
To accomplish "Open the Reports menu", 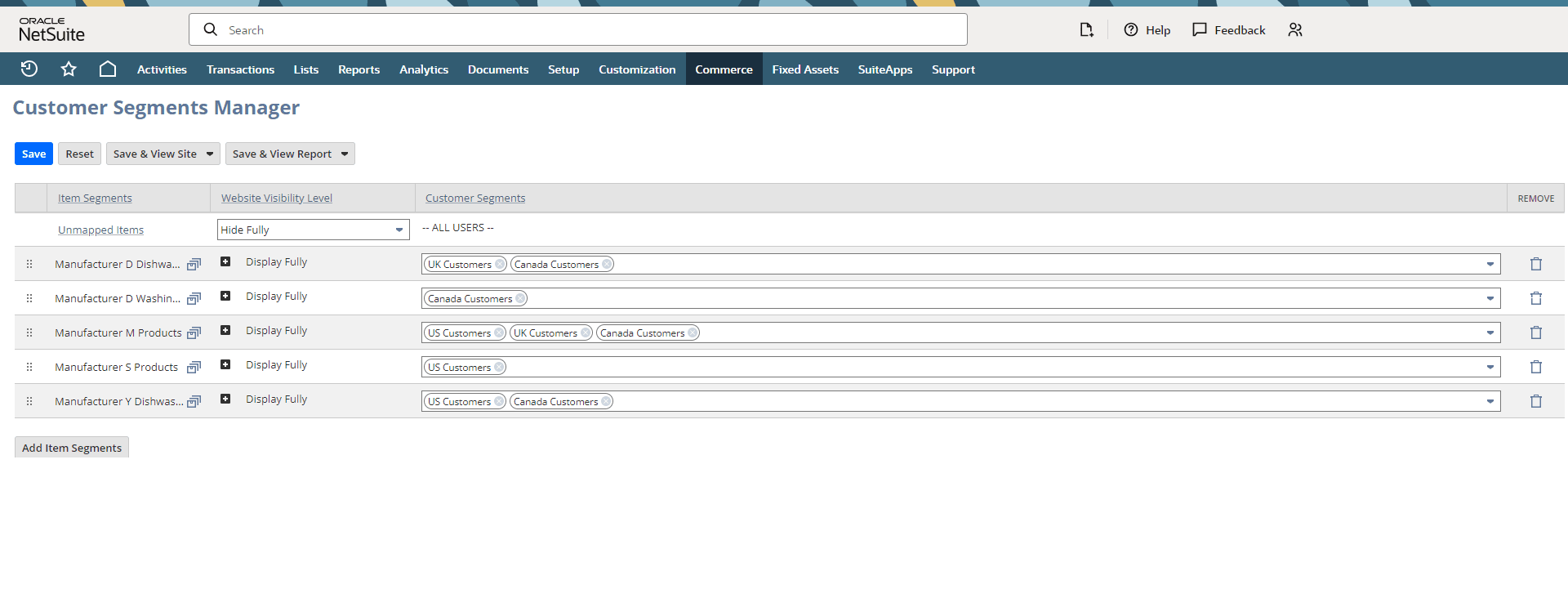I will [359, 69].
